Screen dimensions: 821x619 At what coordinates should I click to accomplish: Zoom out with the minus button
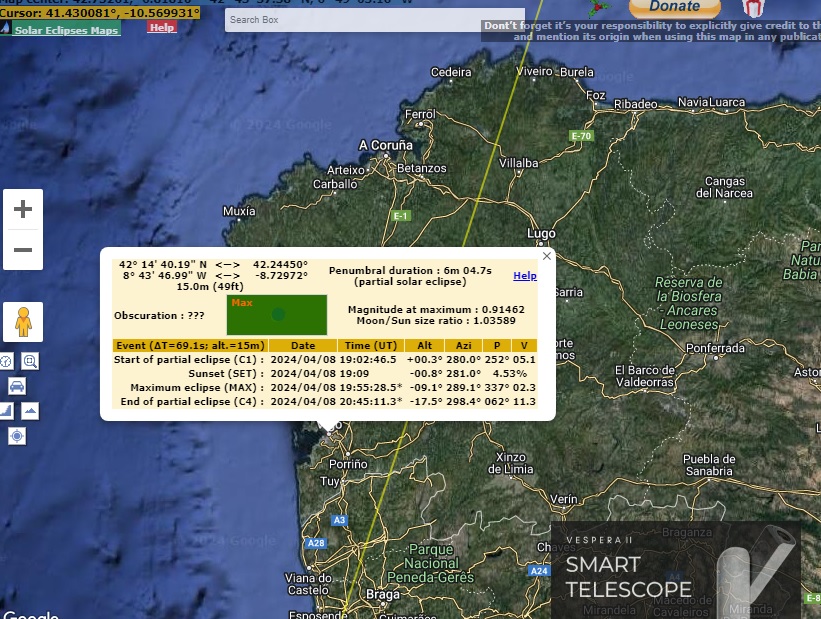point(23,250)
